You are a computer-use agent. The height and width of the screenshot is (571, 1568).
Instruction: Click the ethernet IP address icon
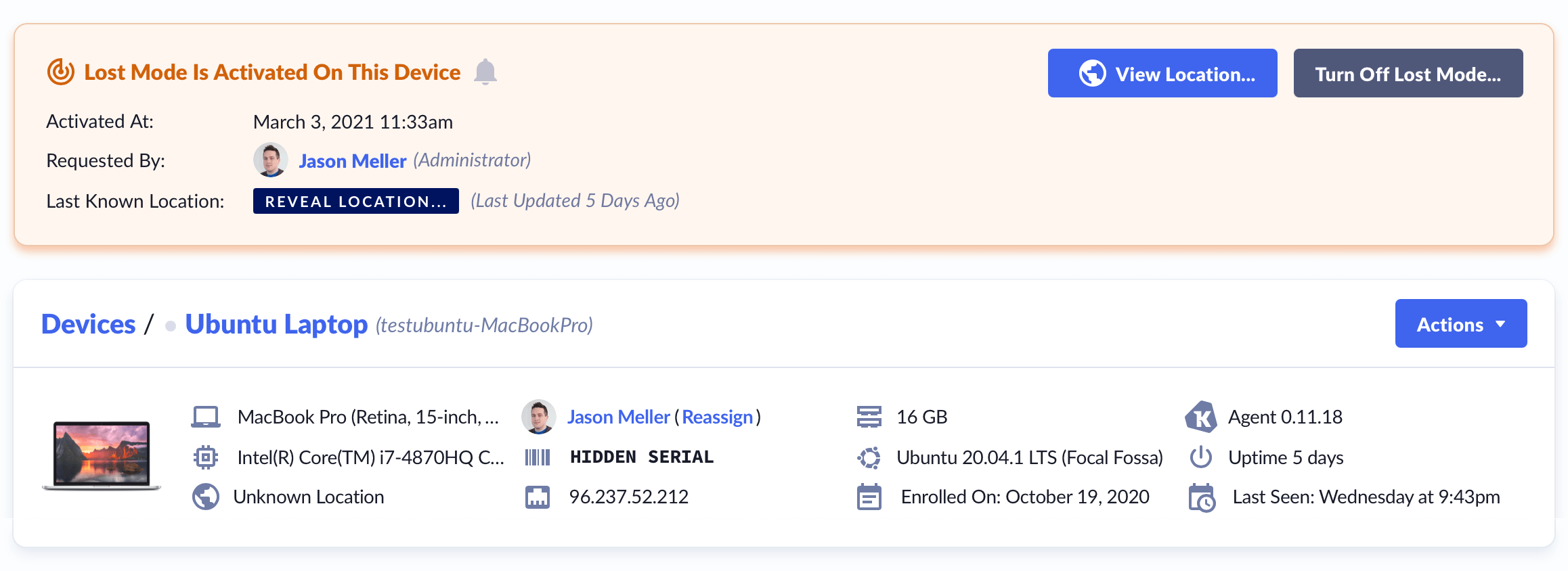[x=538, y=497]
